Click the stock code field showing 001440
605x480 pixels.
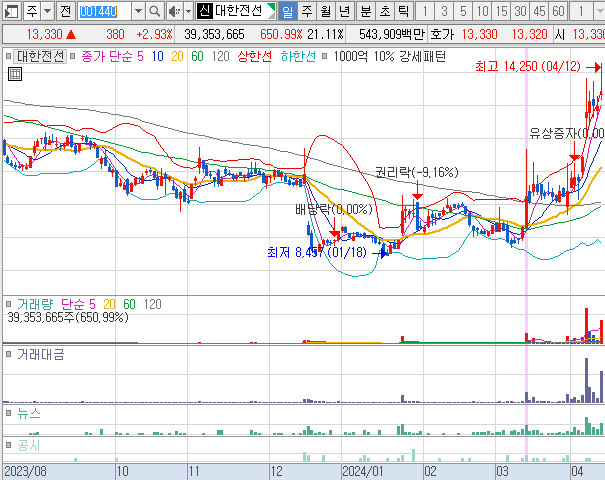coord(104,11)
